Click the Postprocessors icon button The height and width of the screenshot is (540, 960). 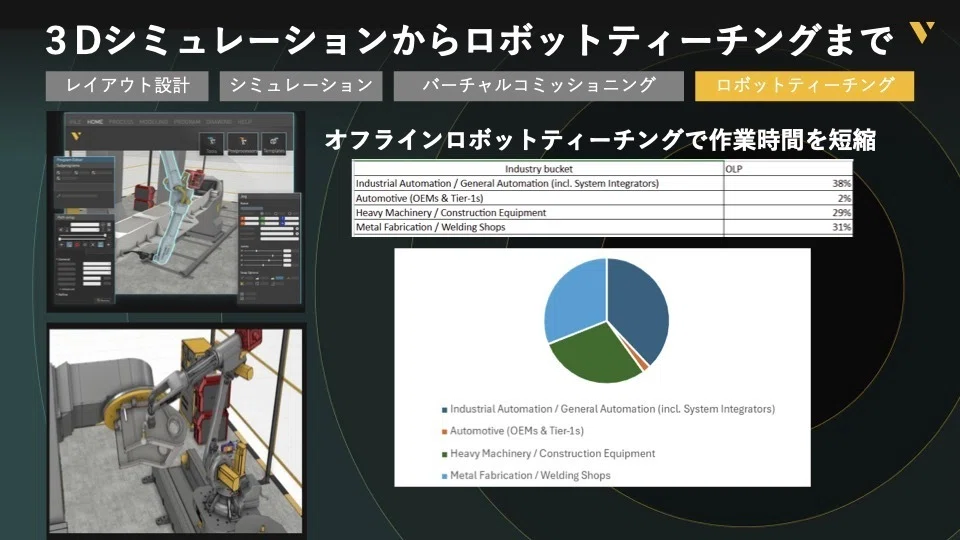pos(242,143)
